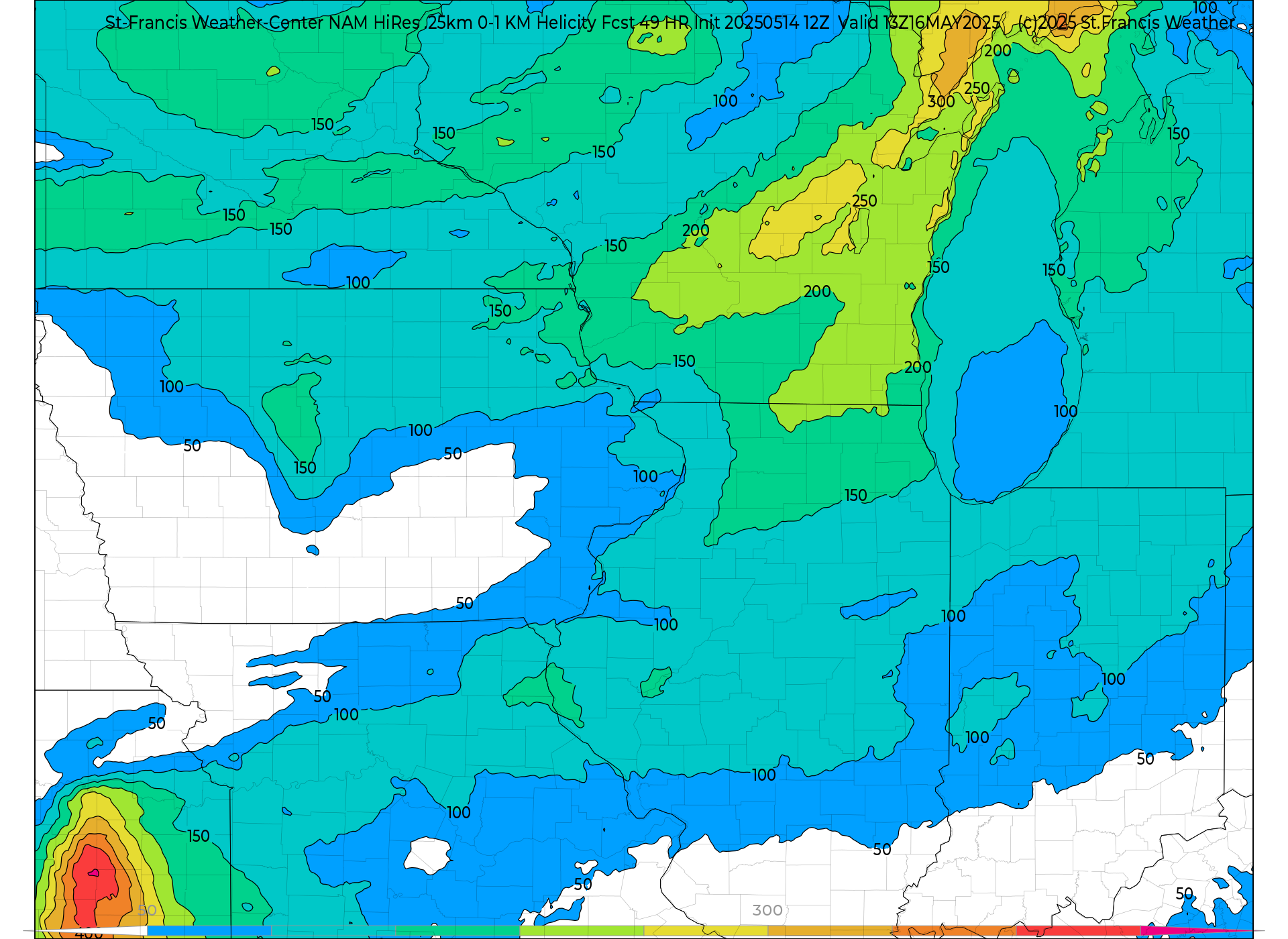Select the blue segment of the color bar

pos(209,931)
